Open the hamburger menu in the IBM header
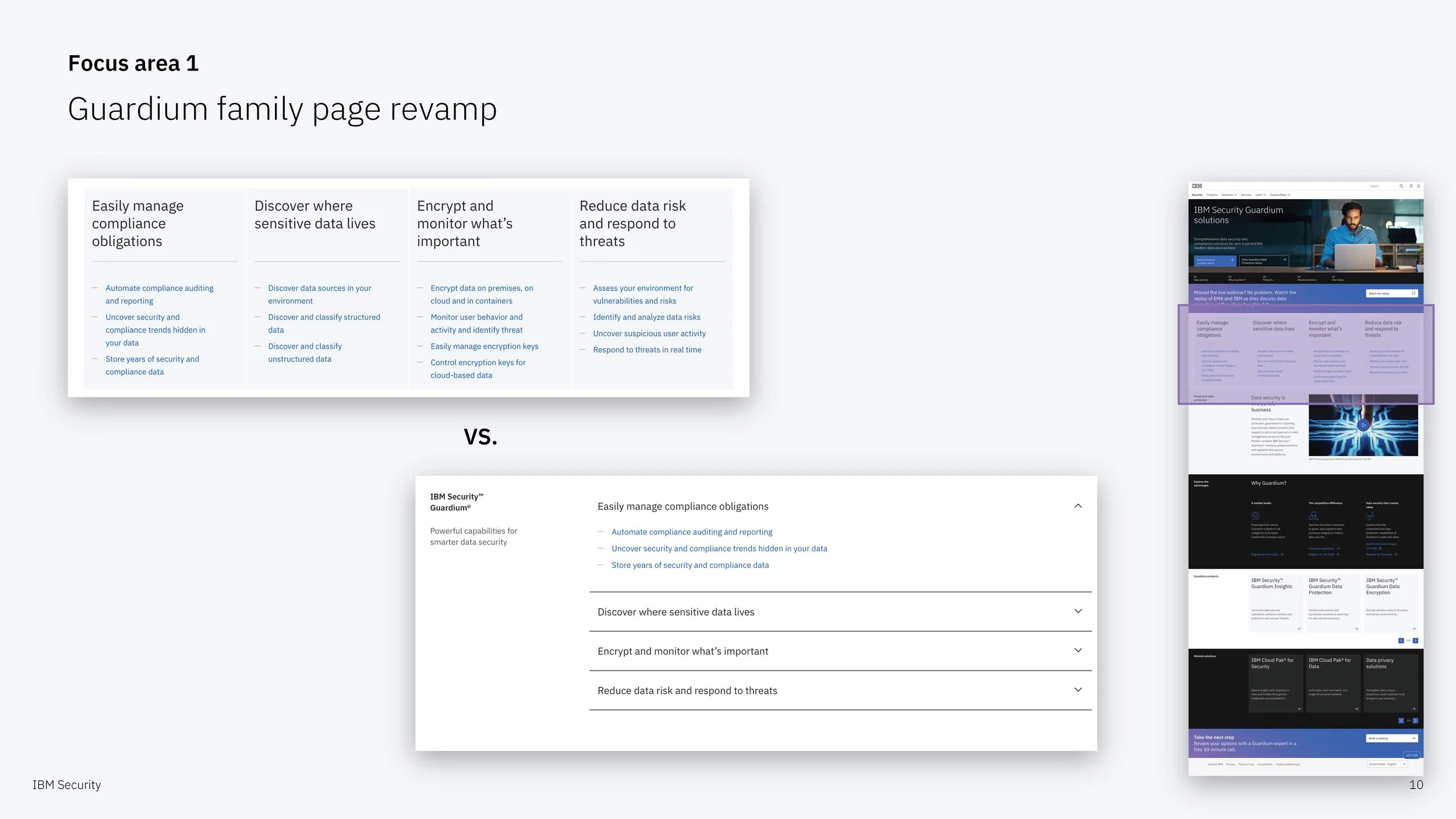Viewport: 1456px width, 819px height. [1419, 186]
